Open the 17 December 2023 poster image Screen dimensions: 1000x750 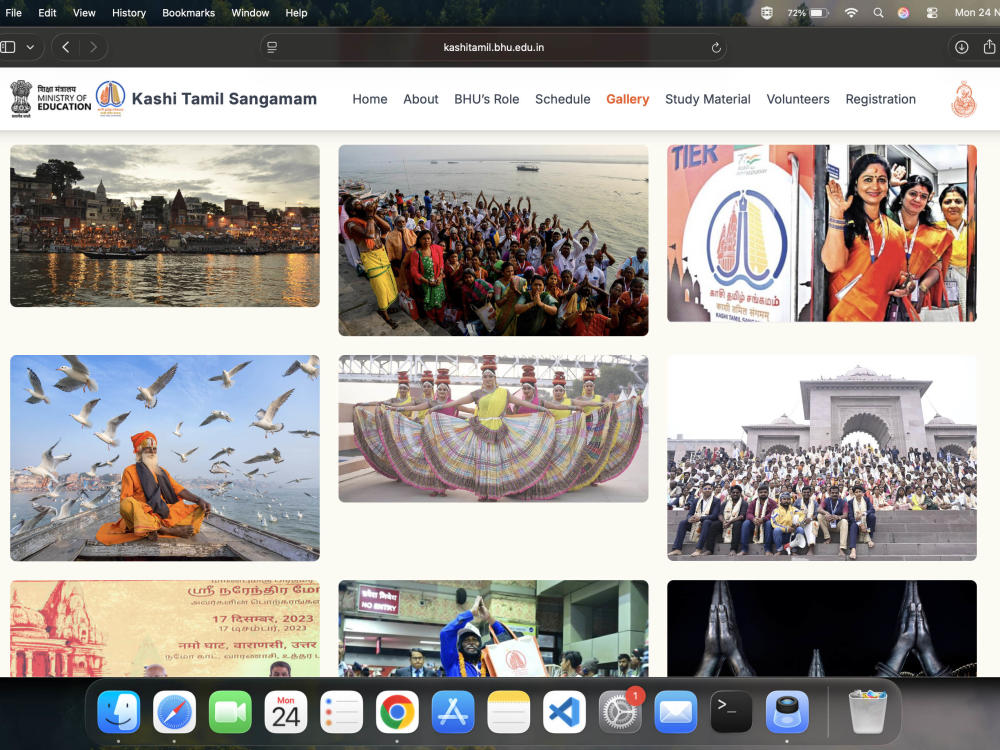point(165,628)
